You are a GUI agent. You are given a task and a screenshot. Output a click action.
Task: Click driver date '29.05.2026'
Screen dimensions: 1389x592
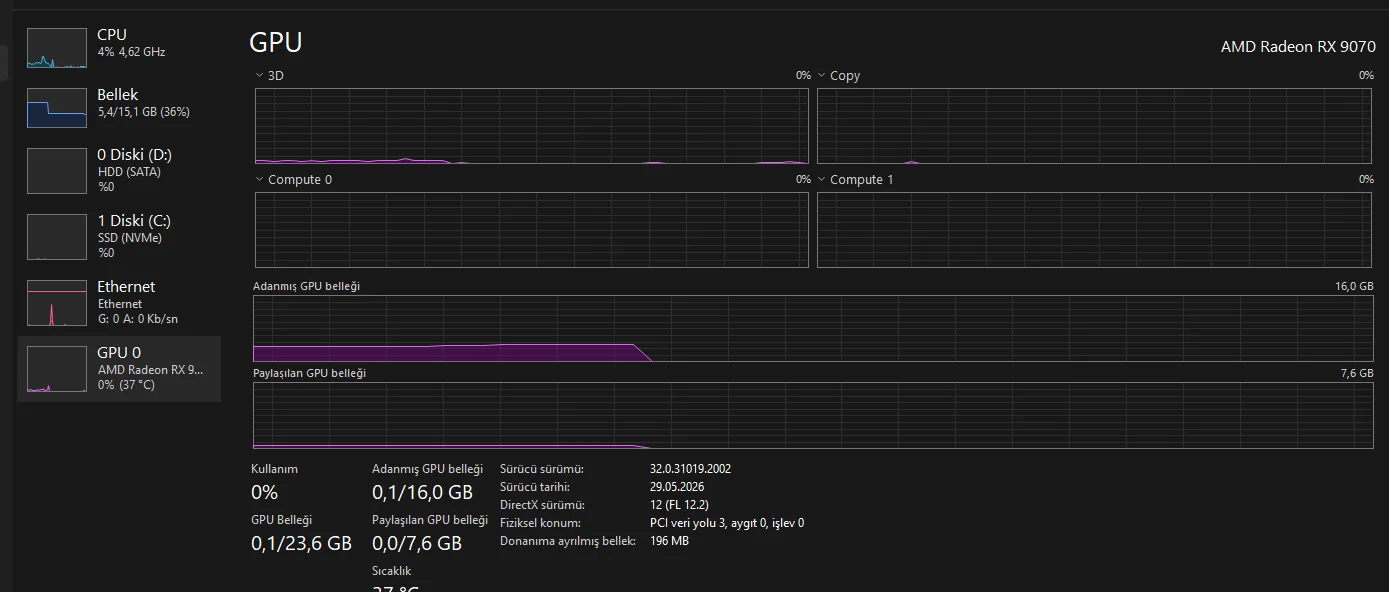(x=677, y=487)
